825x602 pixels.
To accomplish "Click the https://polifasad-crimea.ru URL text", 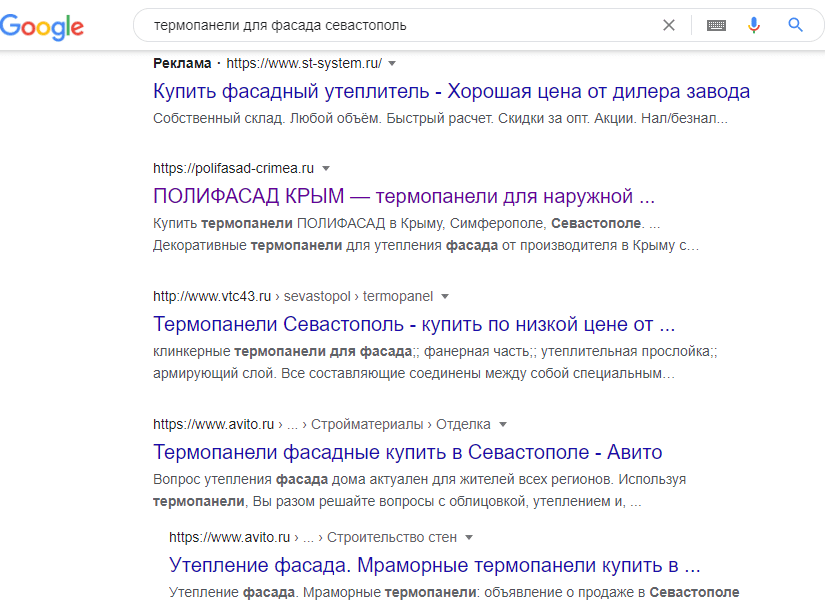I will click(233, 168).
